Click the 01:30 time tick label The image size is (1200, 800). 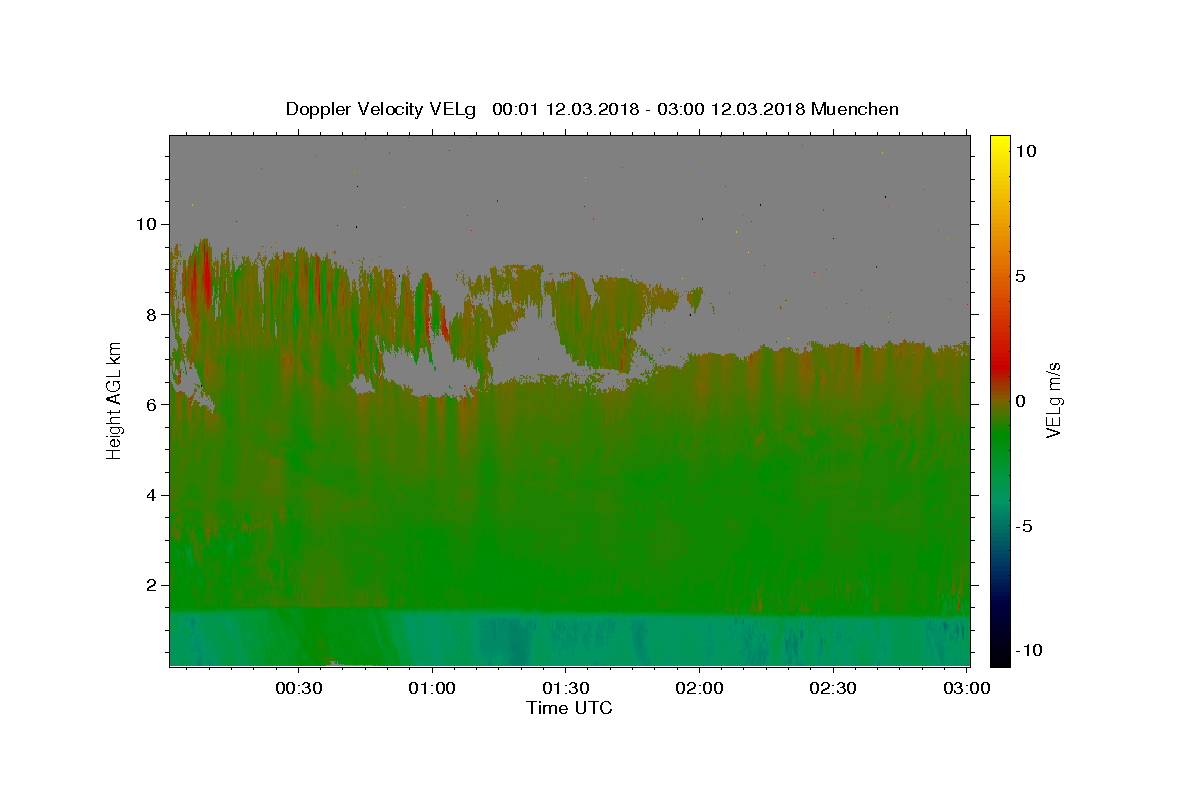pyautogui.click(x=565, y=689)
